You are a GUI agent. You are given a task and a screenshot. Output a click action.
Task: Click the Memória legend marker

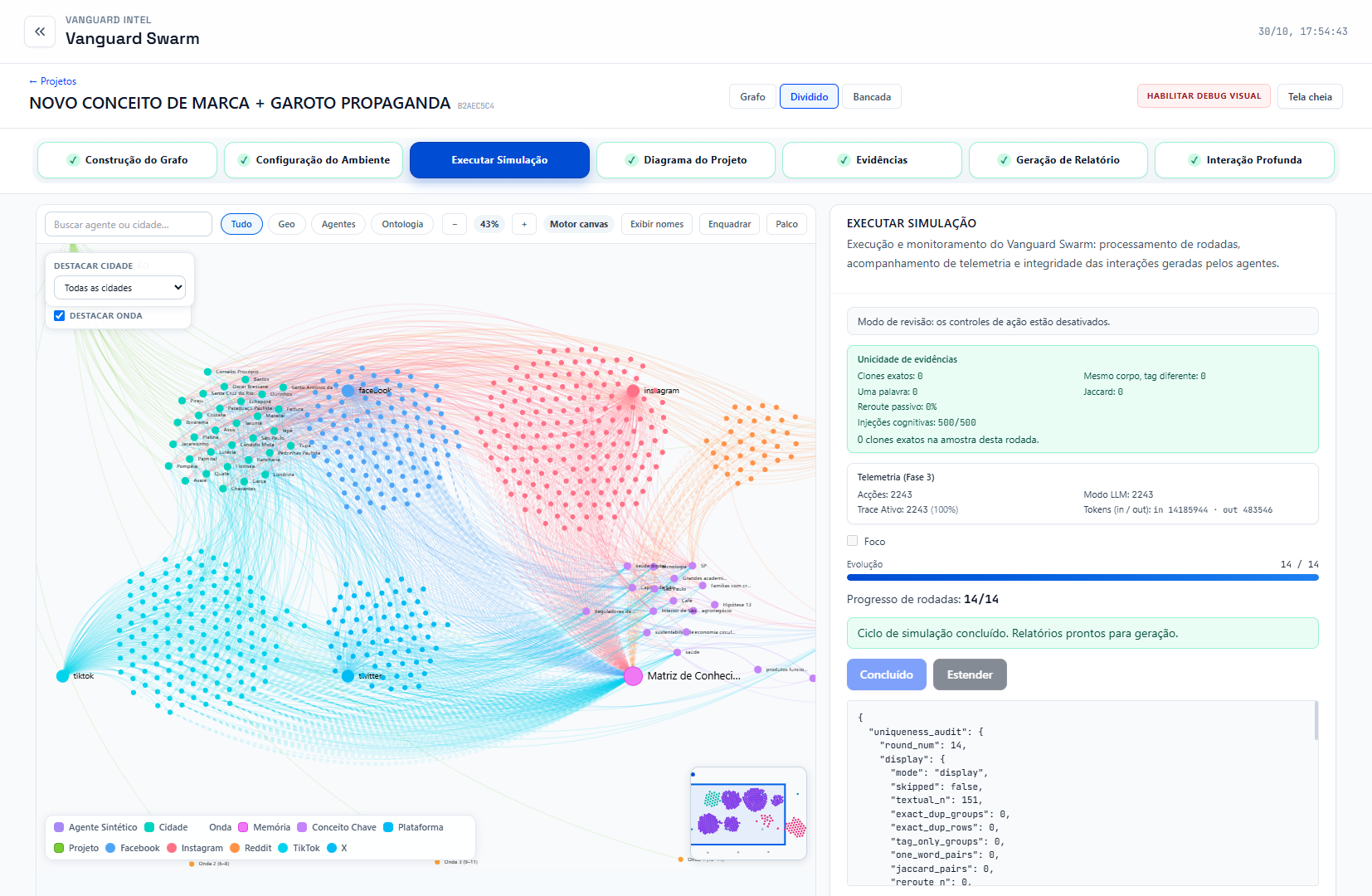[243, 827]
